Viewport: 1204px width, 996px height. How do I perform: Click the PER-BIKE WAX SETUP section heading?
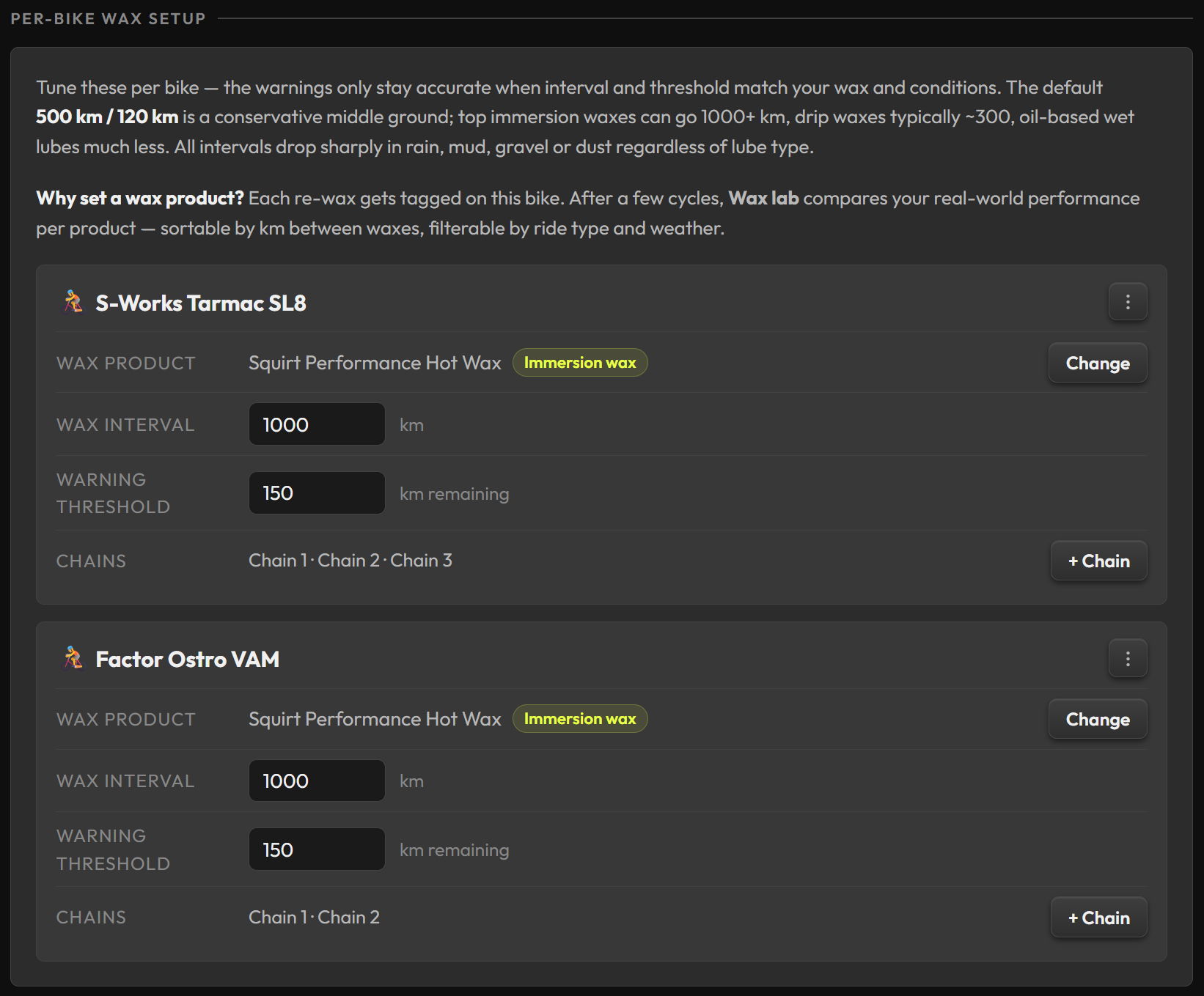[x=108, y=19]
